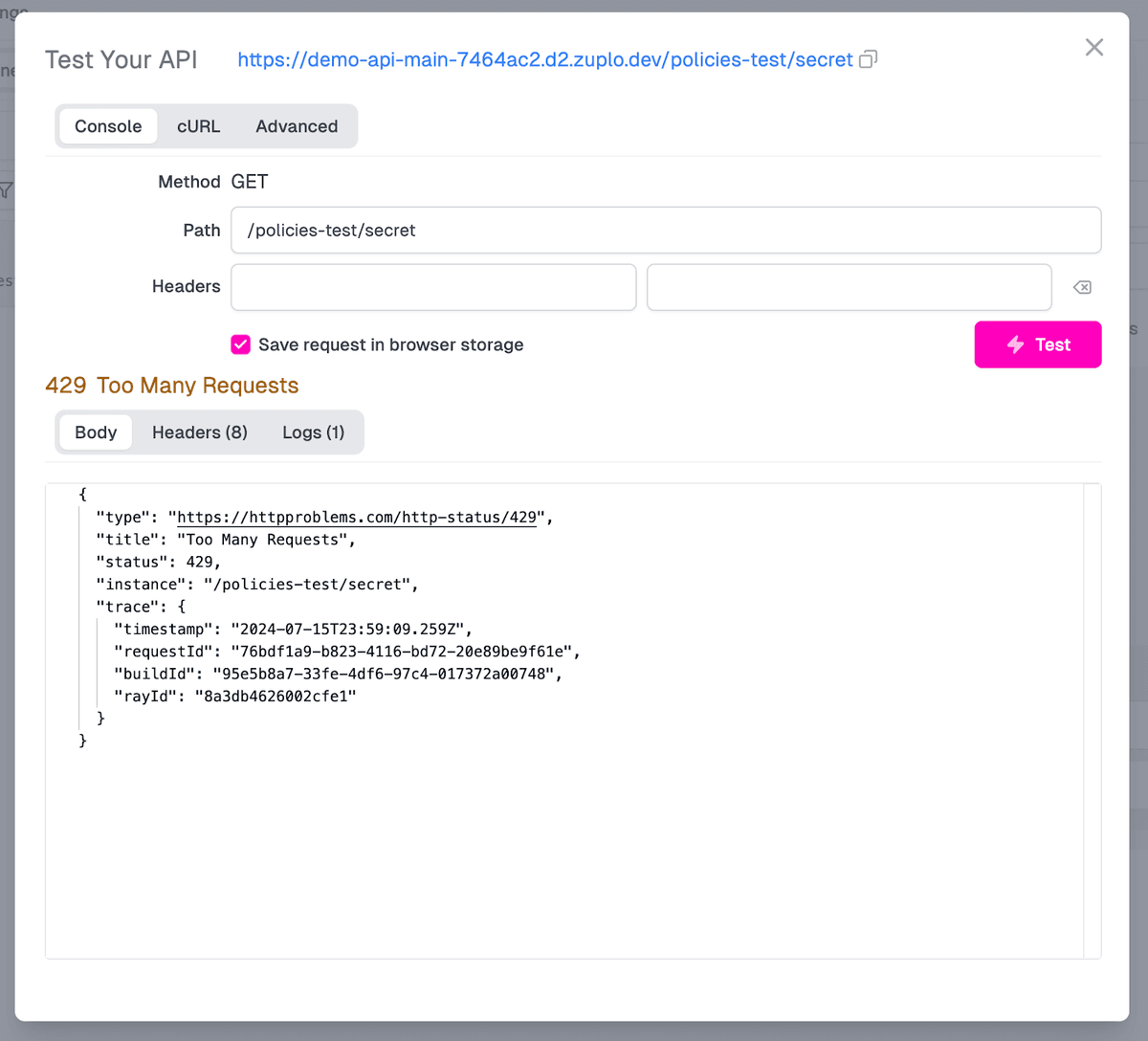Focus the Path input field
The height and width of the screenshot is (1041, 1148).
tap(665, 231)
